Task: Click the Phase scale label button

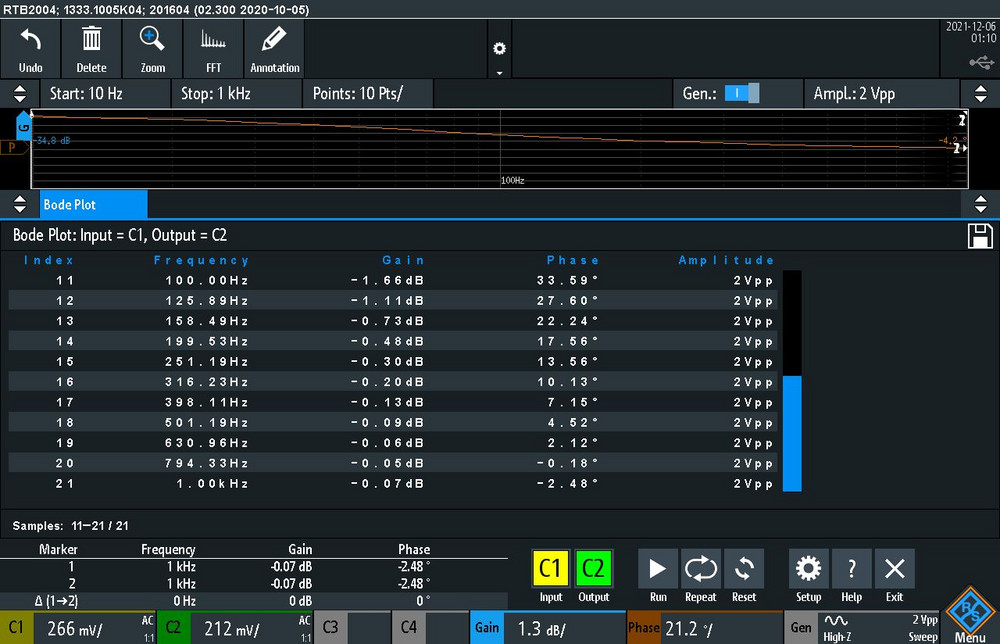Action: 643,628
